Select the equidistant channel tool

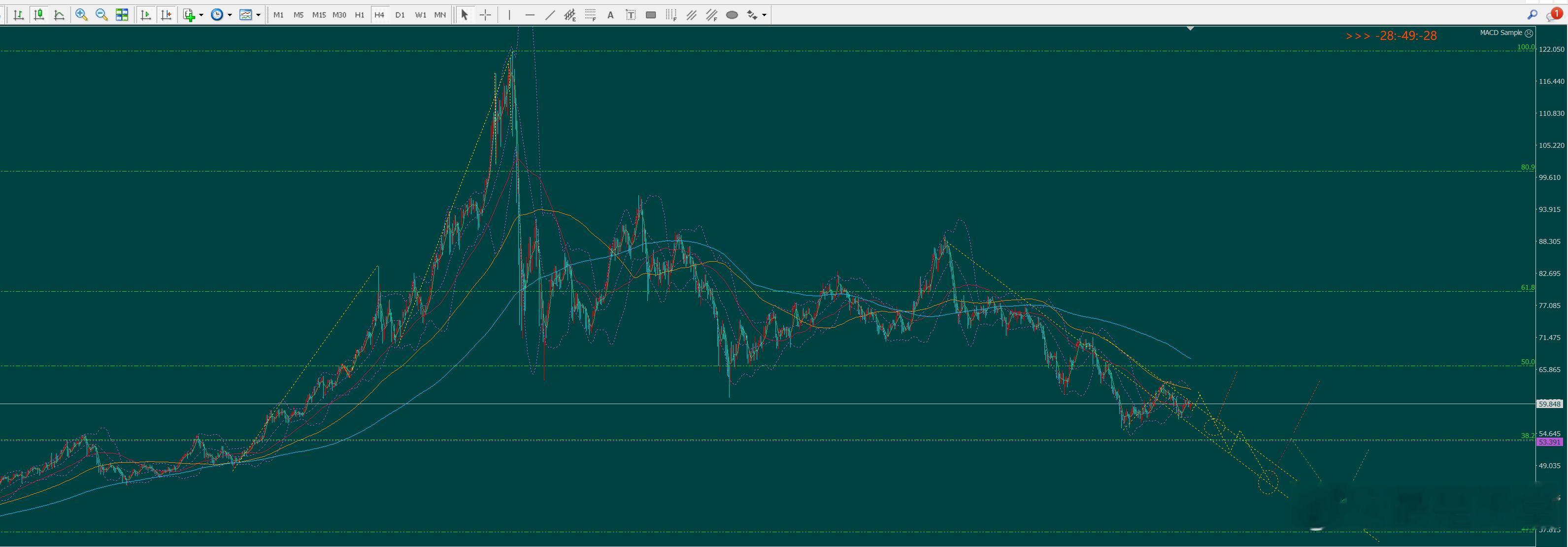click(x=570, y=15)
